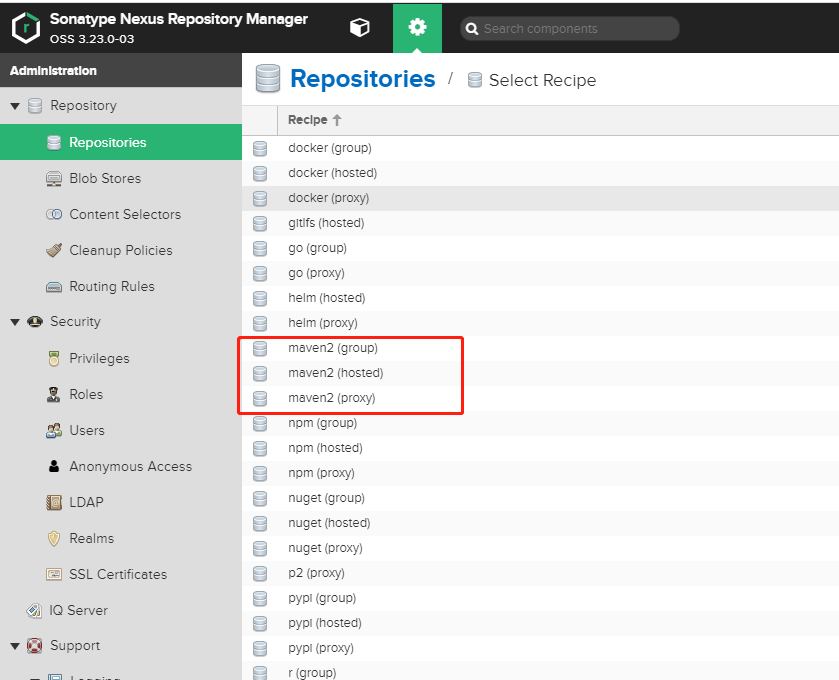
Task: Click the LDAP address book icon
Action: 54,502
